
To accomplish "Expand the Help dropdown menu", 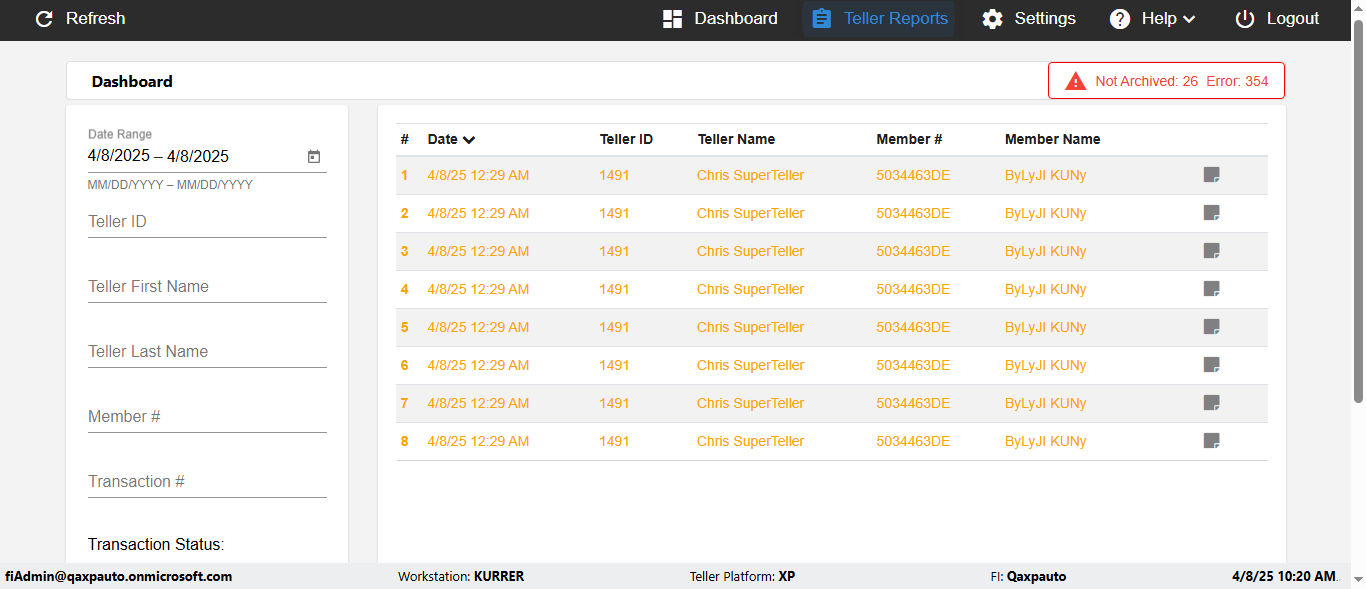I will pos(1153,19).
